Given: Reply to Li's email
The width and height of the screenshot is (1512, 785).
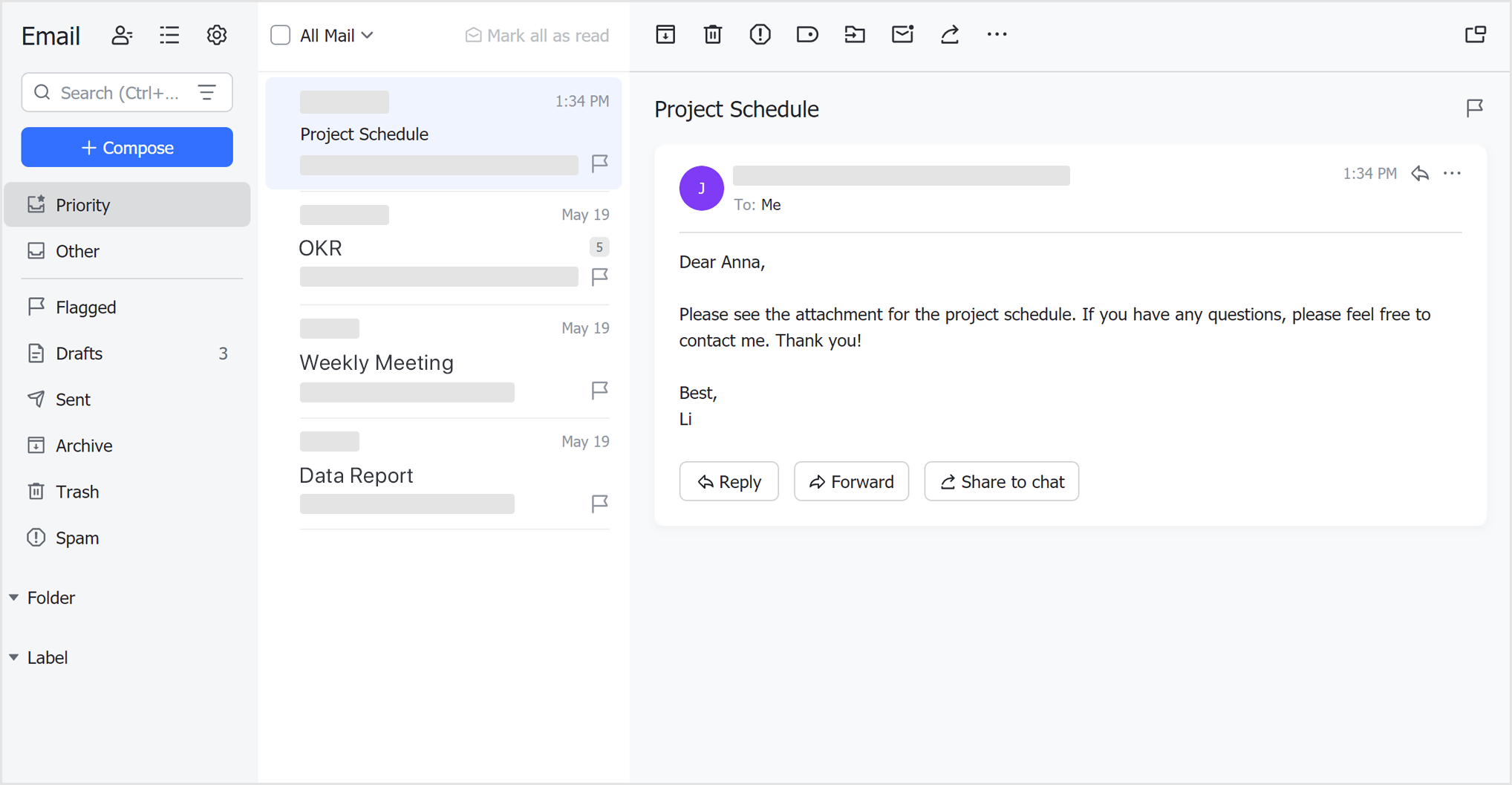Looking at the screenshot, I should click(729, 481).
